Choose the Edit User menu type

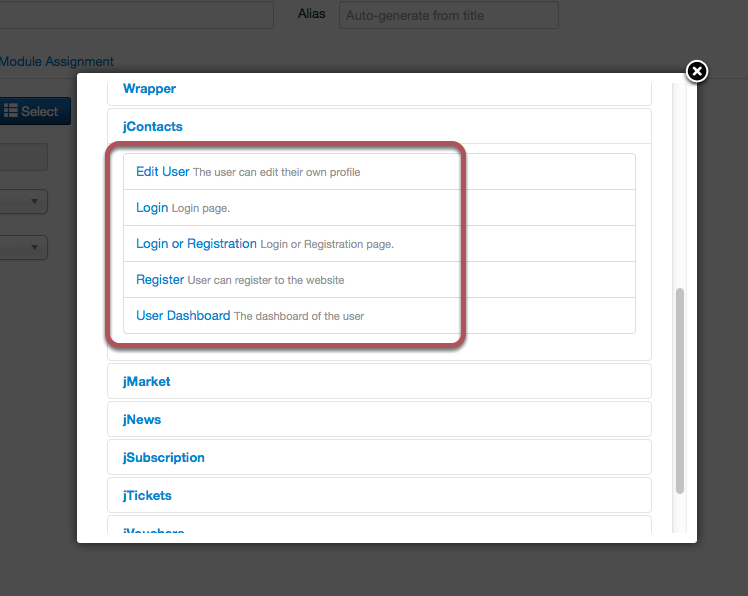pos(163,172)
